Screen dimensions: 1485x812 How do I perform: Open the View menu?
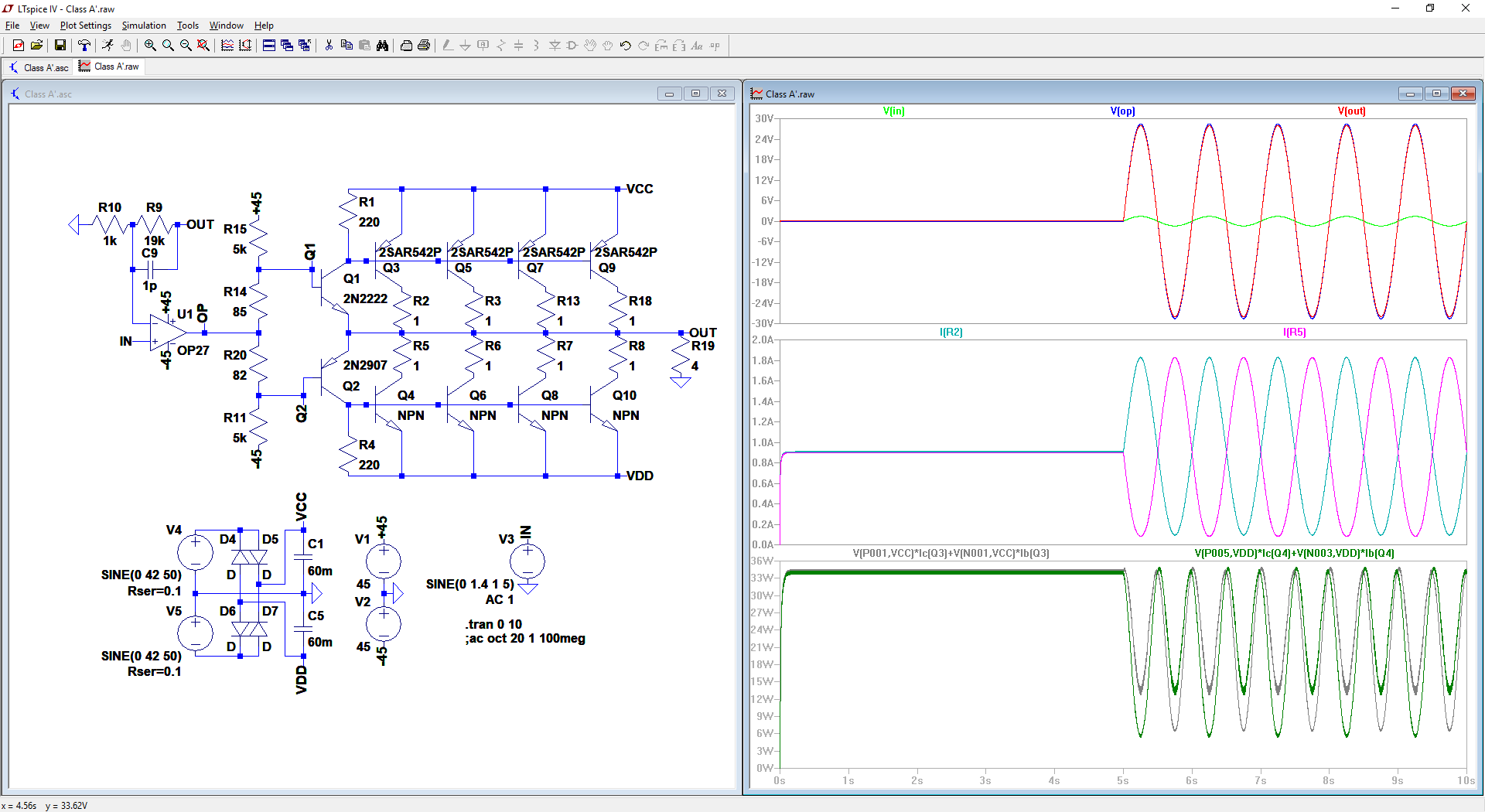tap(39, 26)
